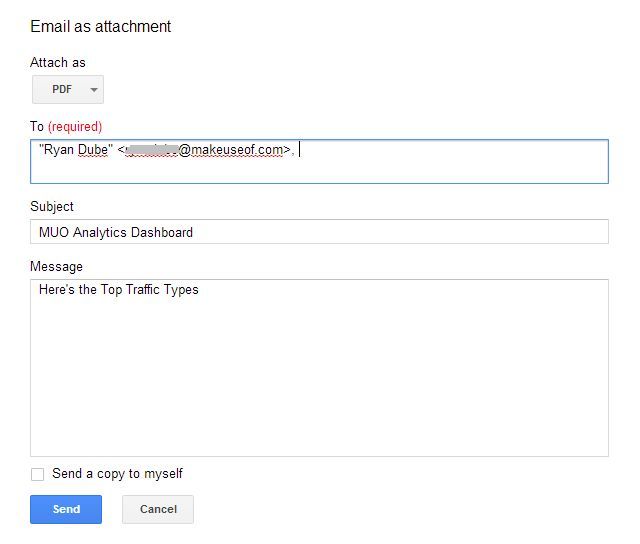Click the 'Send a copy to myself' label
This screenshot has height=544, width=640.
pyautogui.click(x=117, y=474)
